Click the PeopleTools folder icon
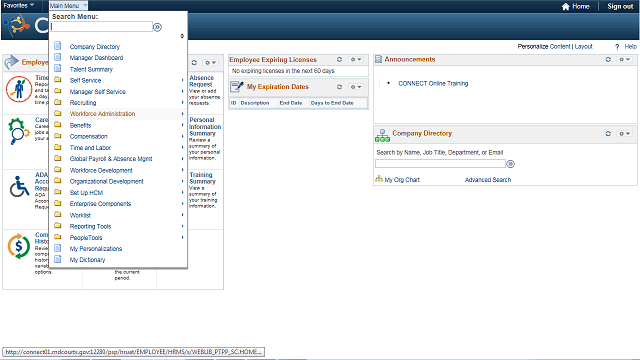The image size is (640, 360). coord(58,237)
